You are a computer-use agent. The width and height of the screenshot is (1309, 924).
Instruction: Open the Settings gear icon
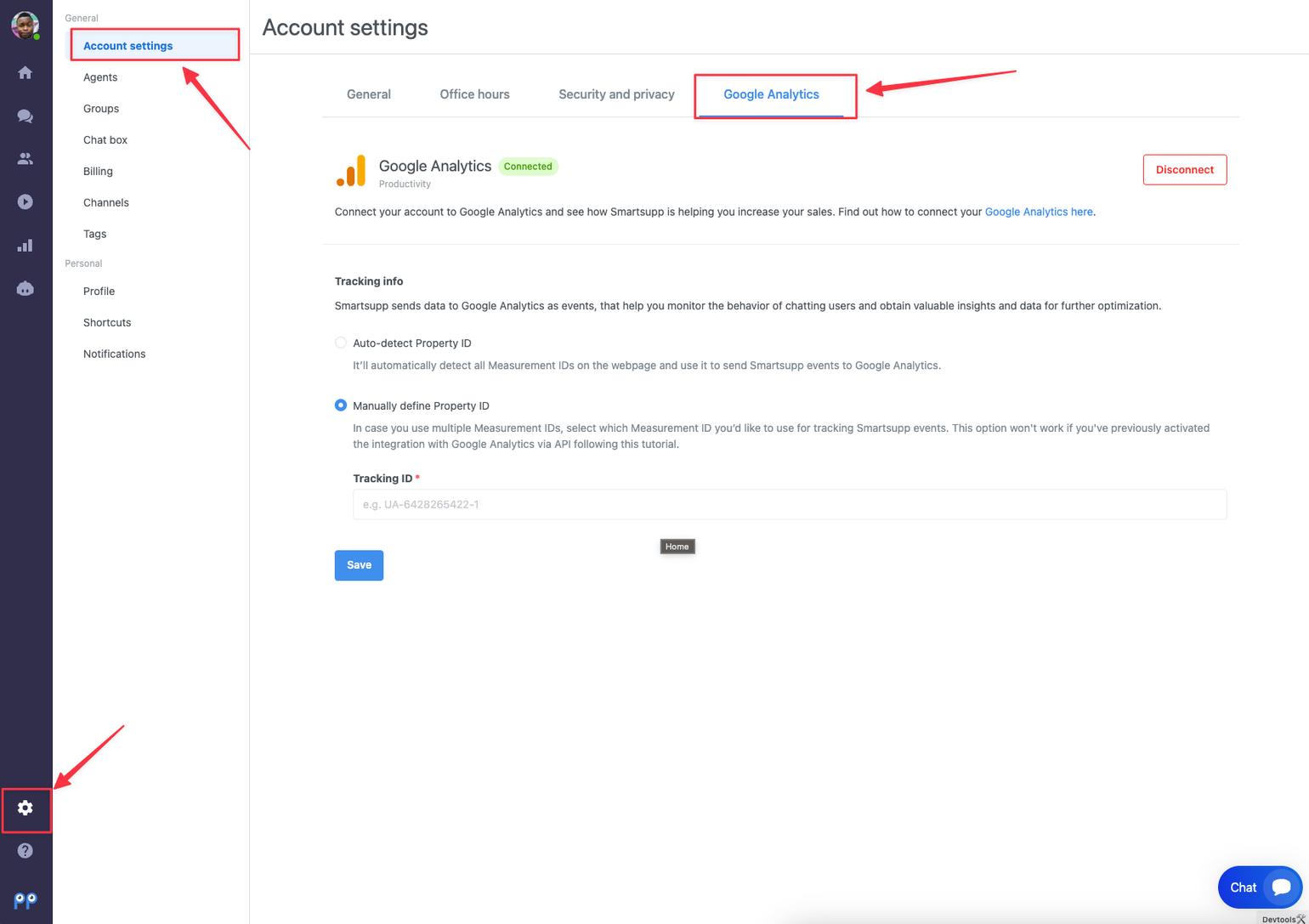click(x=25, y=808)
